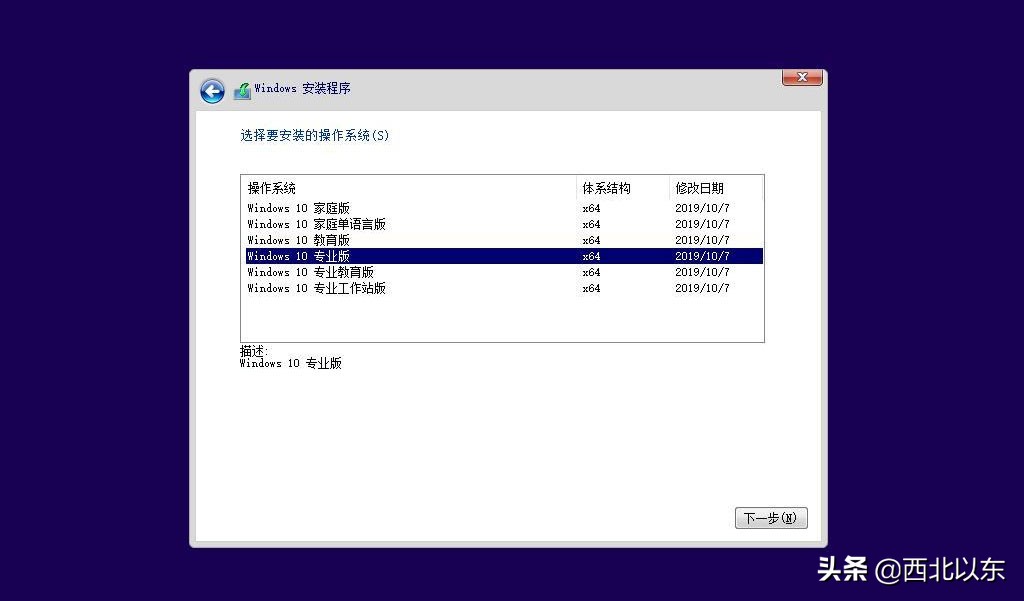Click the x64 label for 专业版
The image size is (1024, 601).
[x=590, y=256]
